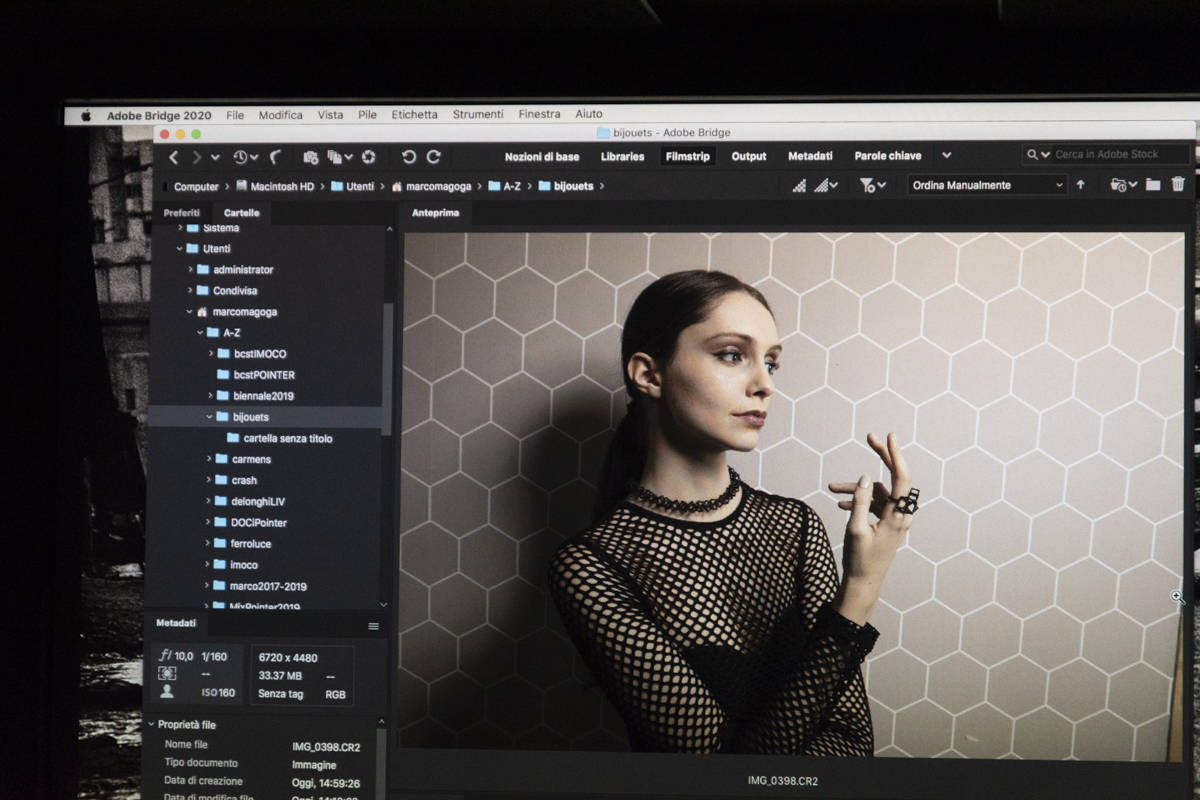This screenshot has width=1200, height=800.
Task: Select the Libraries workspace
Action: point(622,157)
